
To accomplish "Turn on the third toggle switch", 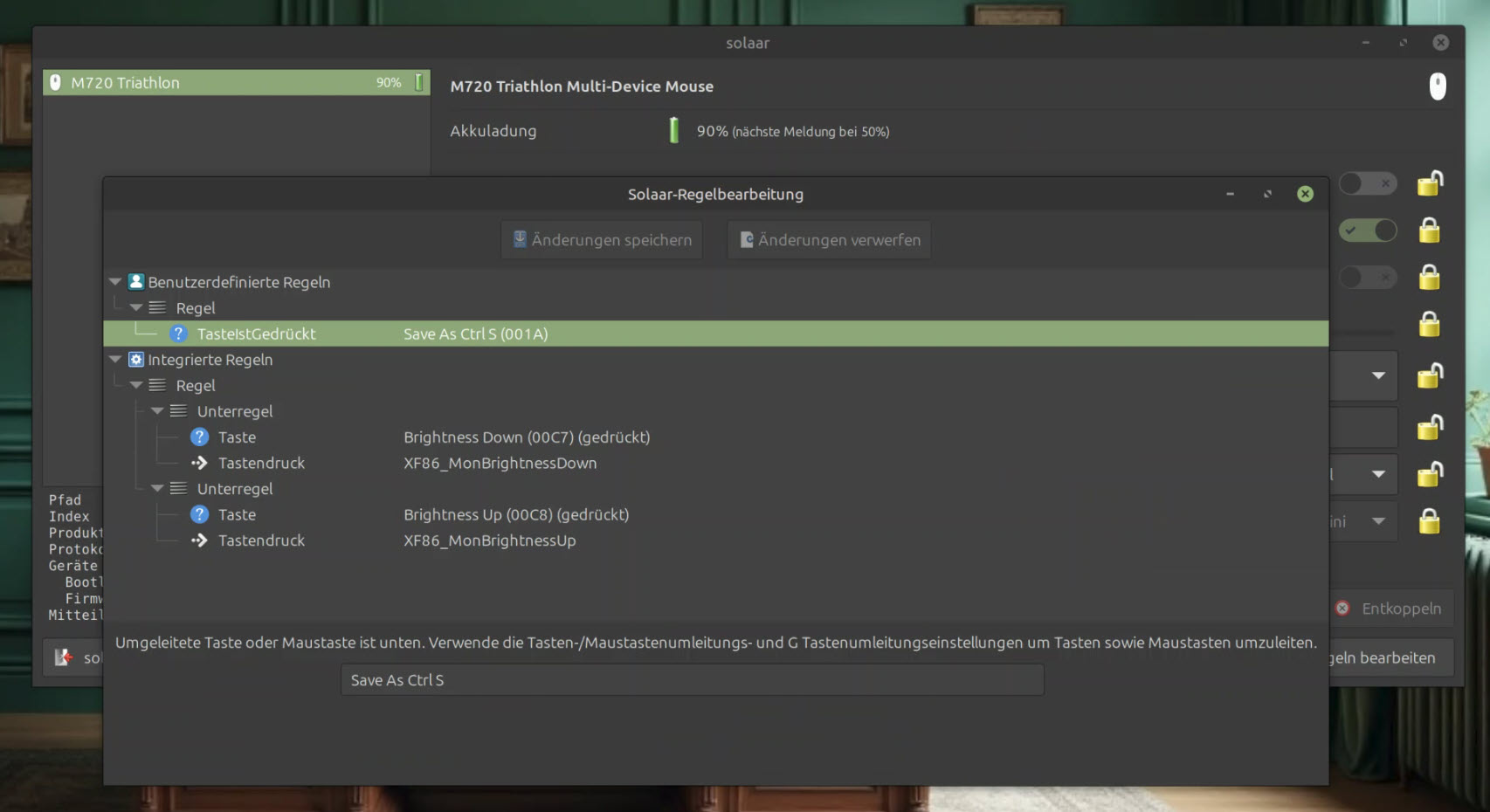I will [x=1368, y=278].
